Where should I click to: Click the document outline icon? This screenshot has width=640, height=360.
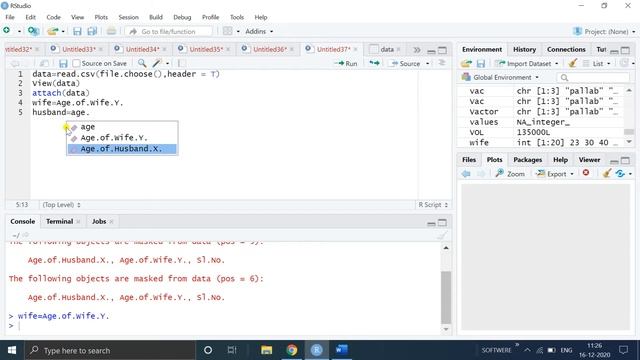442,63
